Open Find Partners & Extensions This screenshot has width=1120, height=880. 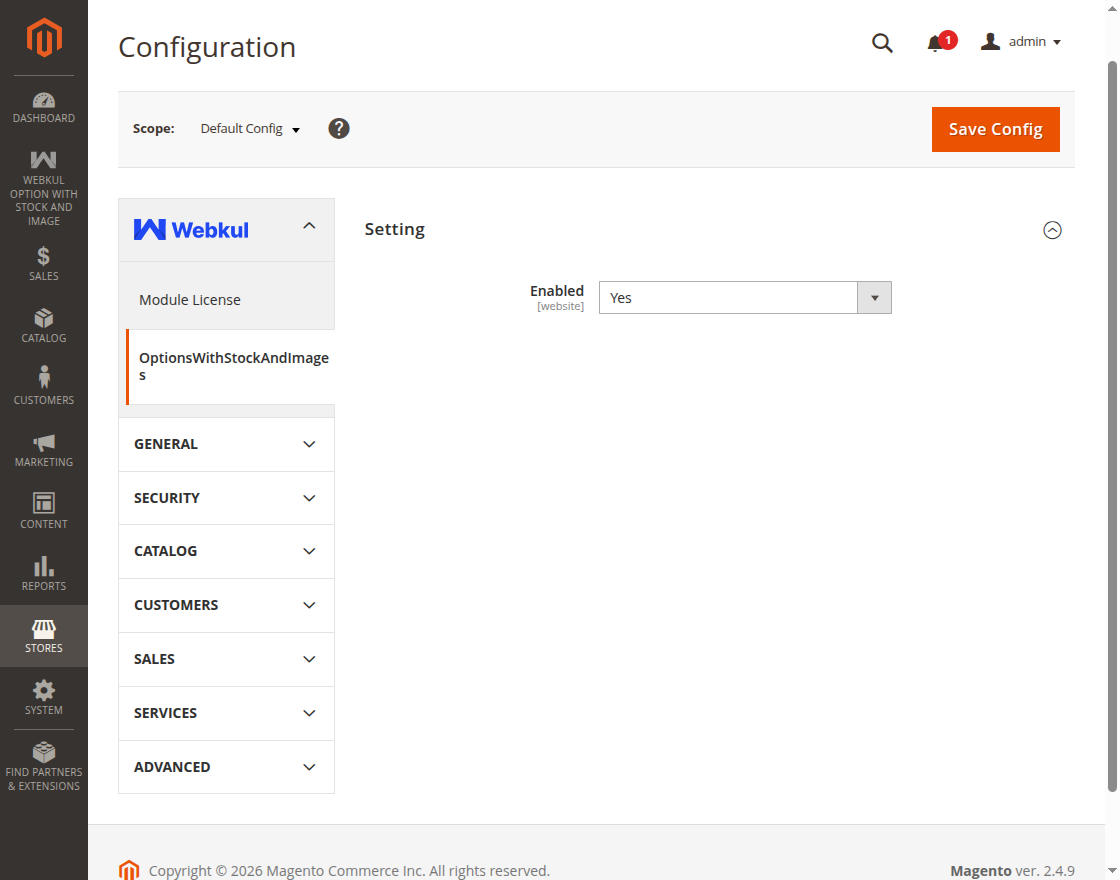[x=44, y=767]
